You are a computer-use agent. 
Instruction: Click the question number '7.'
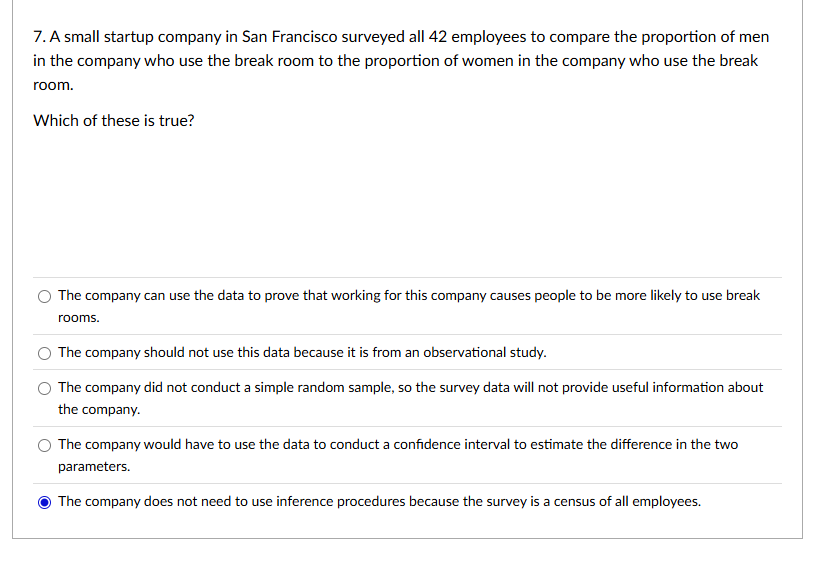(x=39, y=37)
